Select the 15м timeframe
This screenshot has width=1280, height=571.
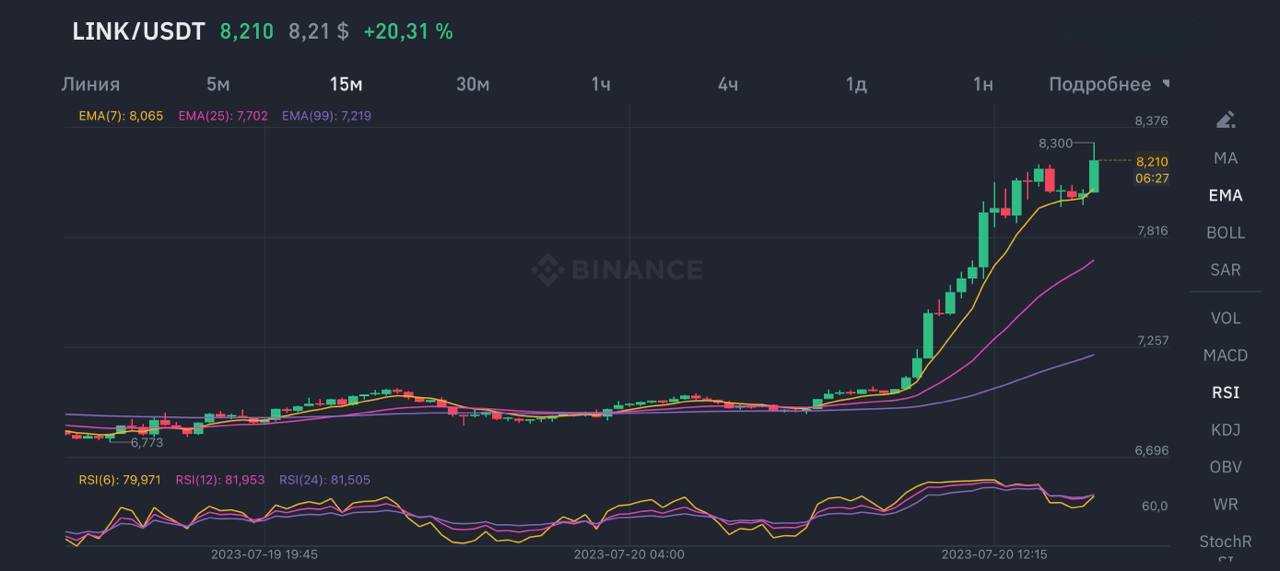point(346,84)
